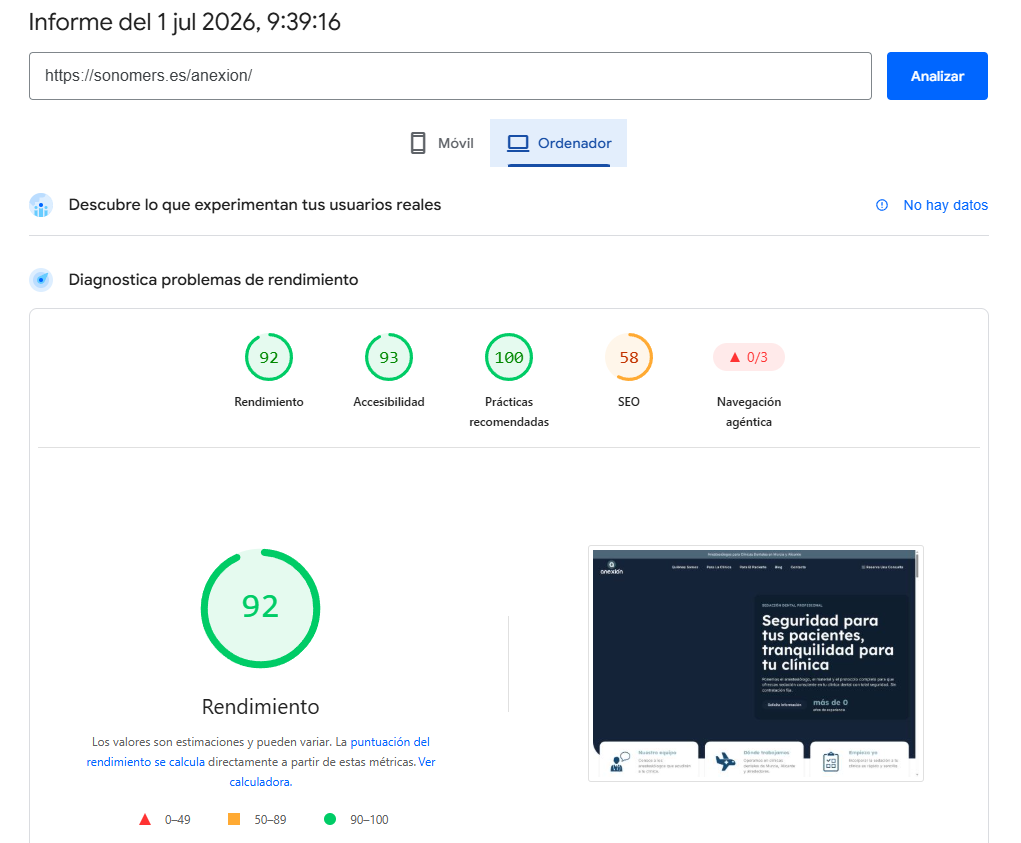Open puntuación del rendimiento se calcula link
Viewport: 1021px width, 843px height.
(x=258, y=752)
